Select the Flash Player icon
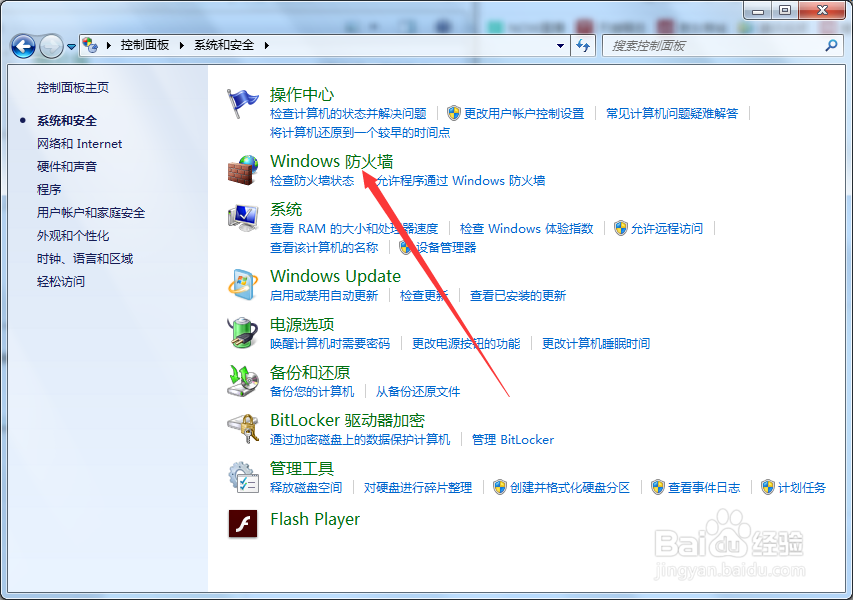The height and width of the screenshot is (600, 853). click(x=243, y=525)
